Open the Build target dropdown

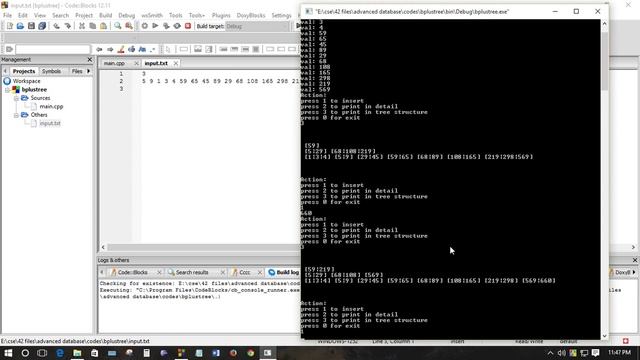257,26
